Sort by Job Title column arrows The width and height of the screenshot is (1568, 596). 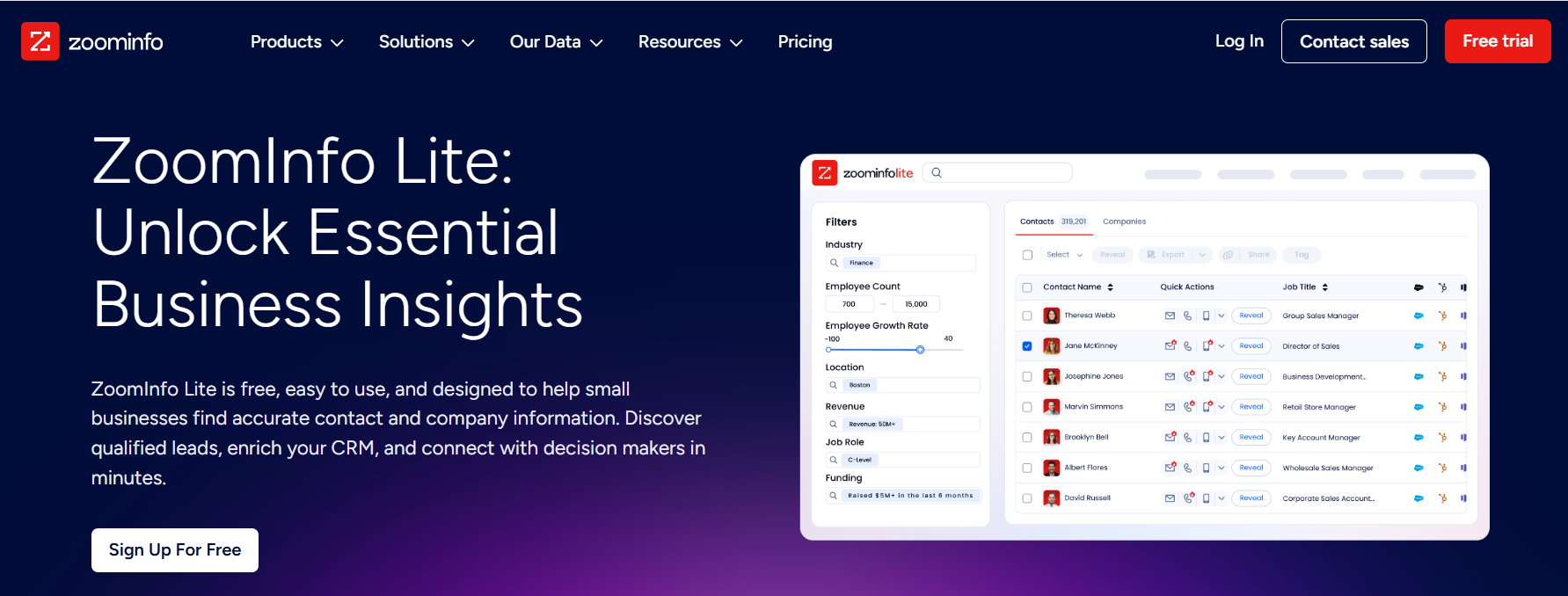(1325, 287)
